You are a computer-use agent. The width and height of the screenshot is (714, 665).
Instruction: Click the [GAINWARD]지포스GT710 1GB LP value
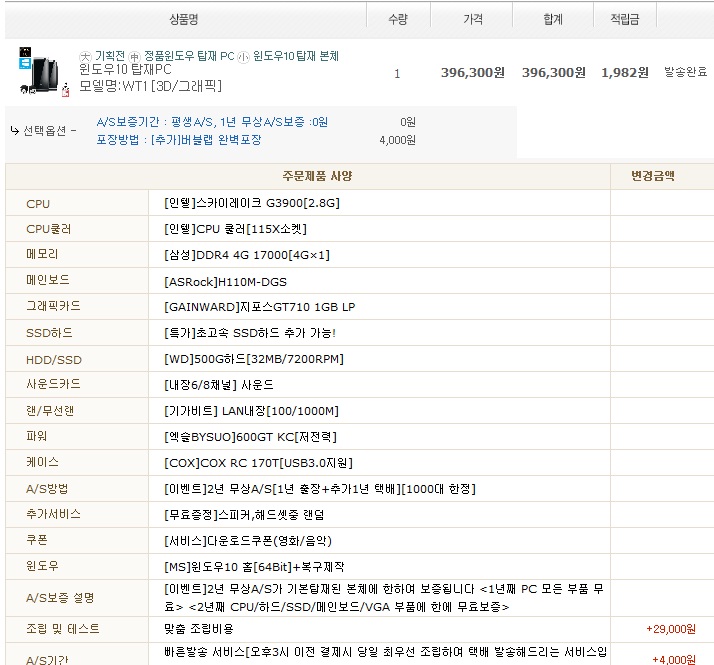260,307
